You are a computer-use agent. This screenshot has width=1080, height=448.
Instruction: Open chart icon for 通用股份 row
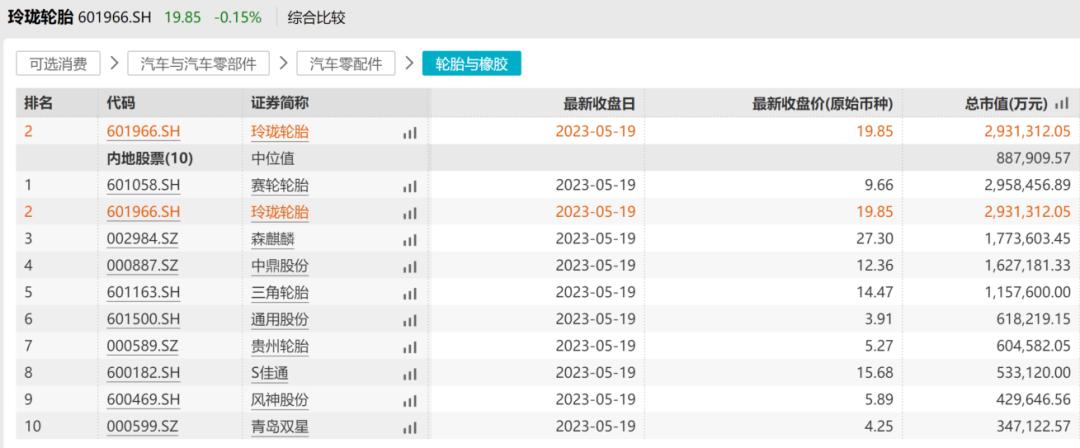point(410,320)
